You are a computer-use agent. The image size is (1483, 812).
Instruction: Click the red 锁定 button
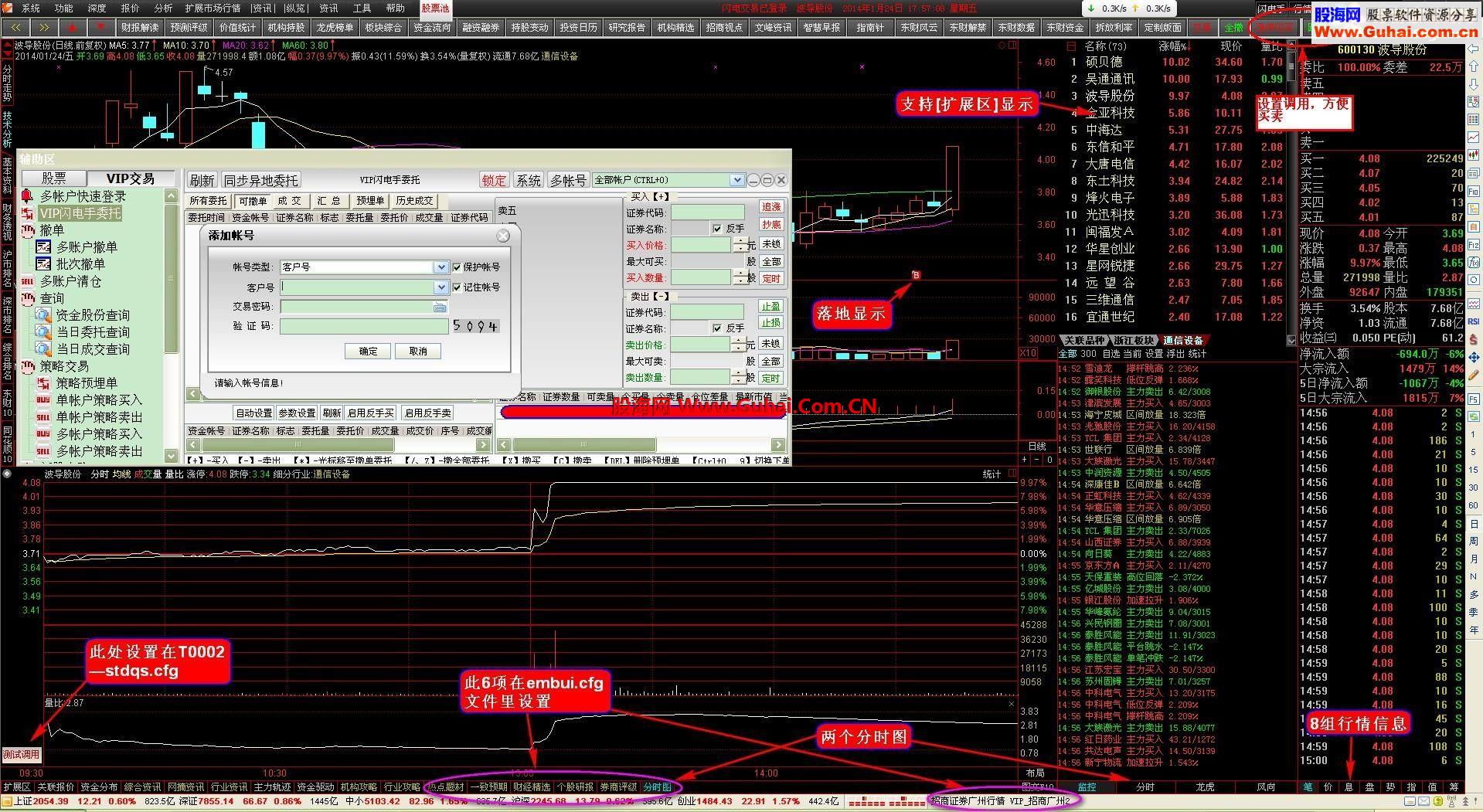pos(494,180)
